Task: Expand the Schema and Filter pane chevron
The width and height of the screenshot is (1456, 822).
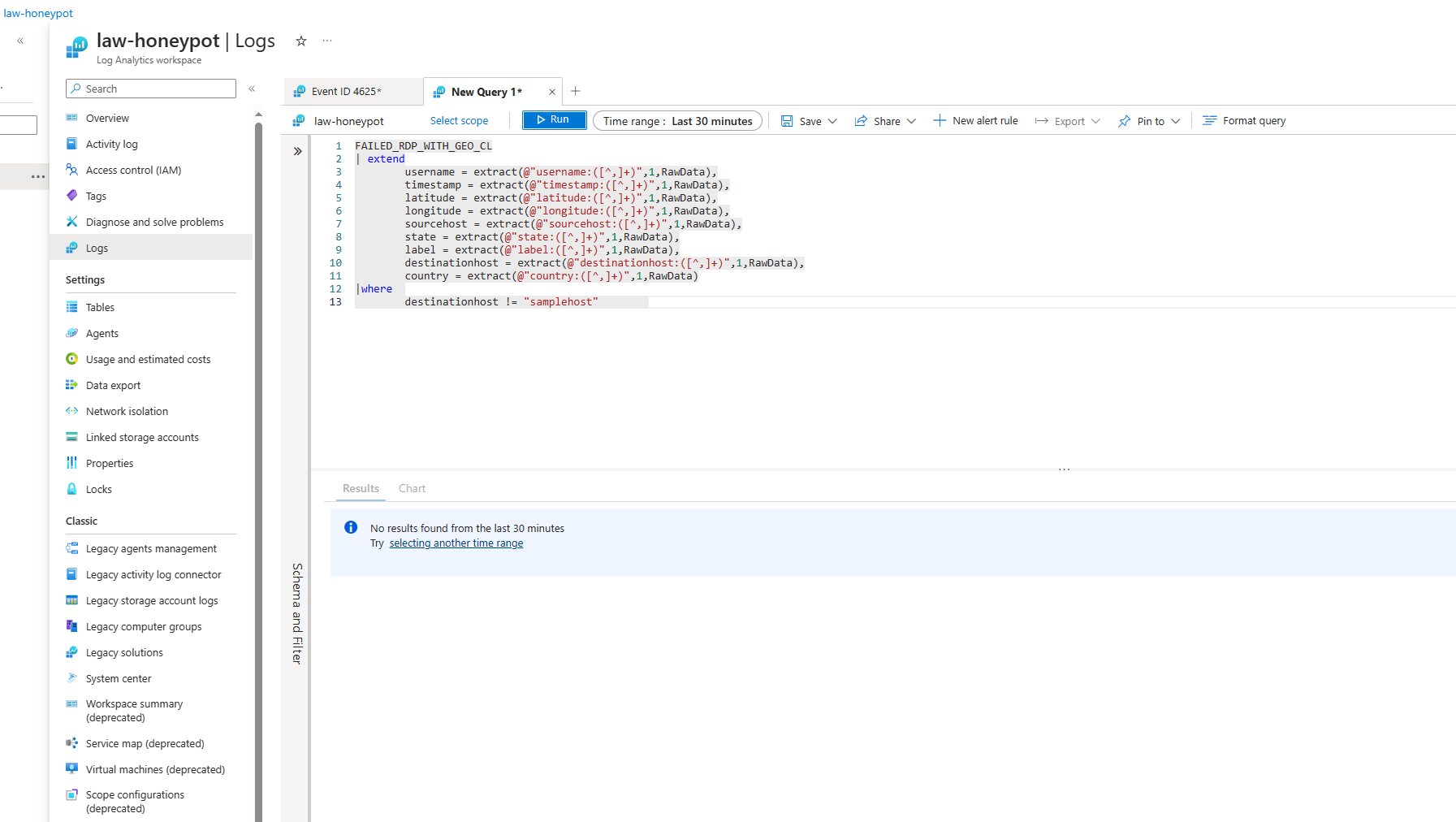Action: tap(297, 151)
